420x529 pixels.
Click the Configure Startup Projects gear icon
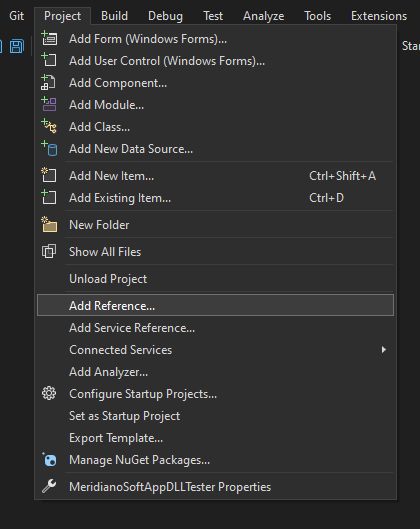[49, 393]
